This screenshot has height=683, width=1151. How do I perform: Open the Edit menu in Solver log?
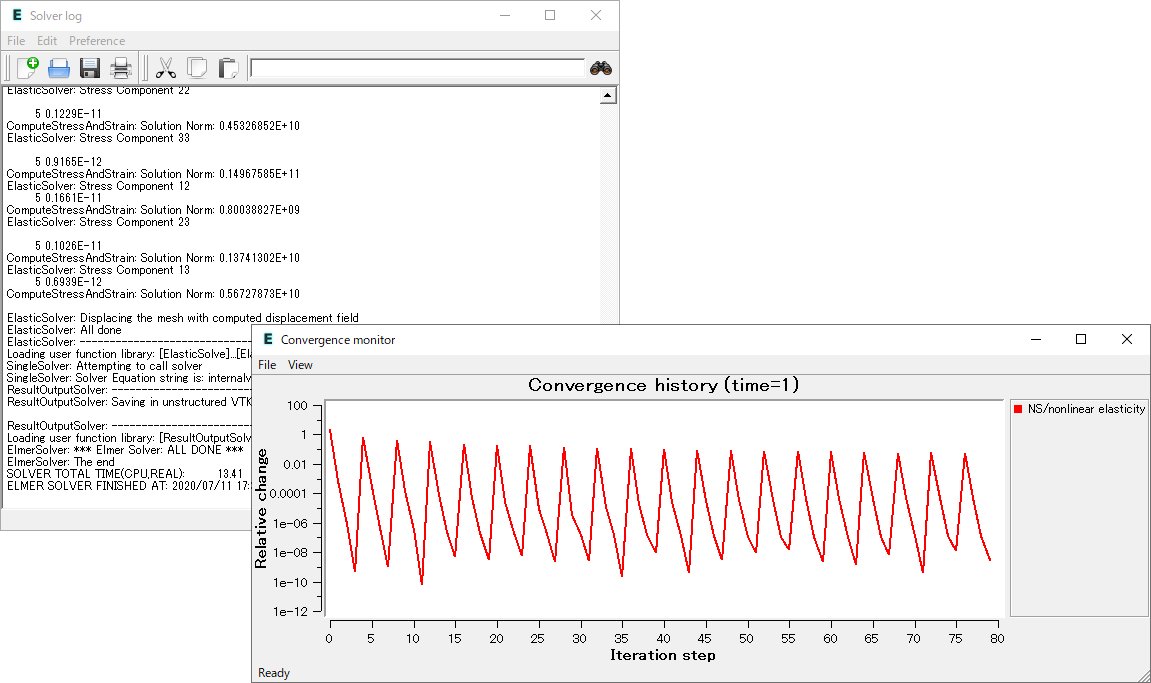pos(47,40)
